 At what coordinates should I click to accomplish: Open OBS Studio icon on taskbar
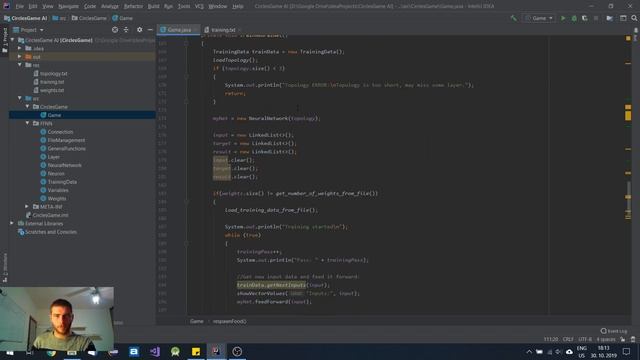237,351
